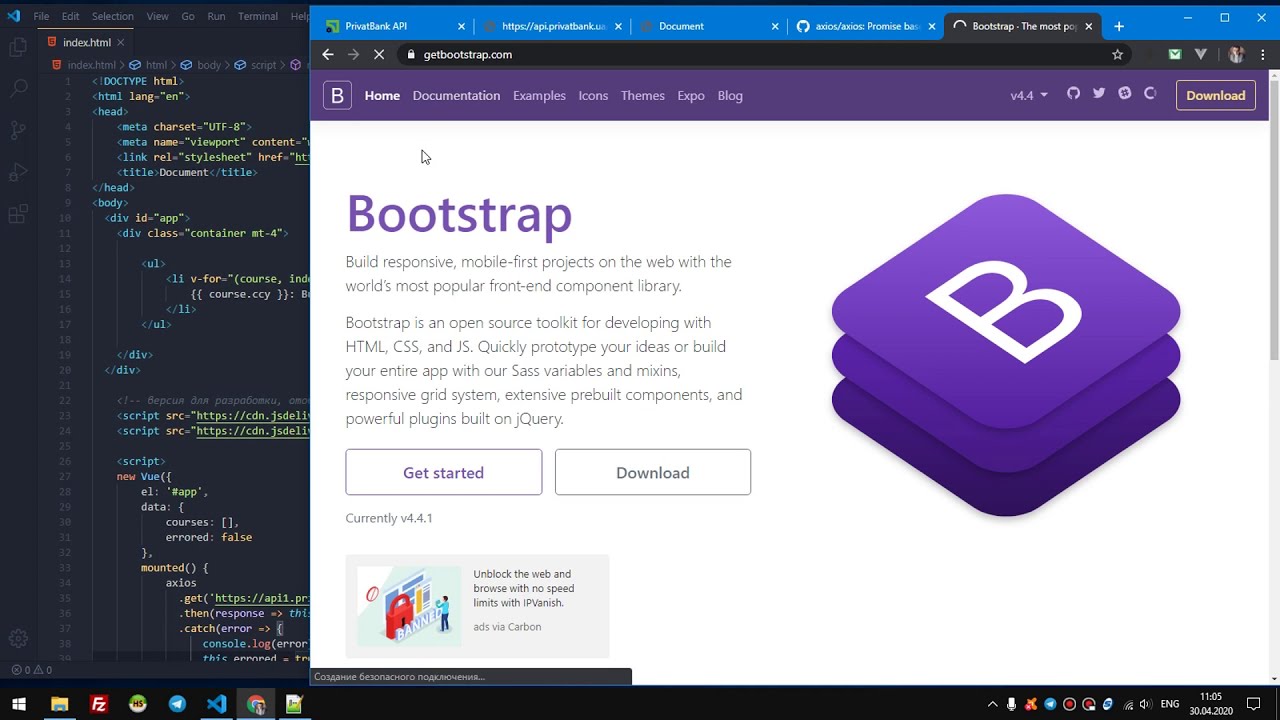The image size is (1280, 720).
Task: Open VS Code View menu
Action: [157, 16]
